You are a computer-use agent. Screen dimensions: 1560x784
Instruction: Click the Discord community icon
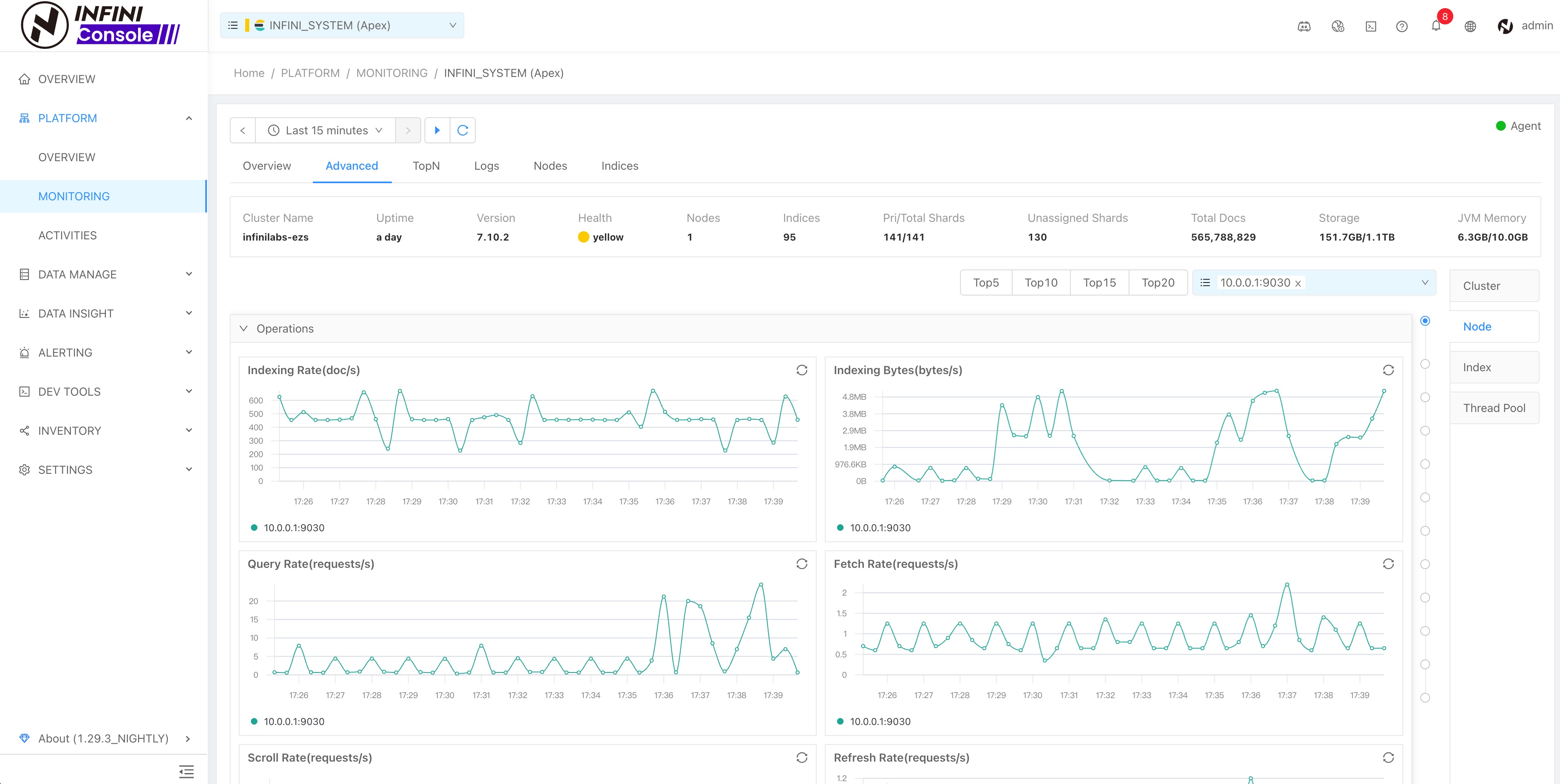[1304, 26]
